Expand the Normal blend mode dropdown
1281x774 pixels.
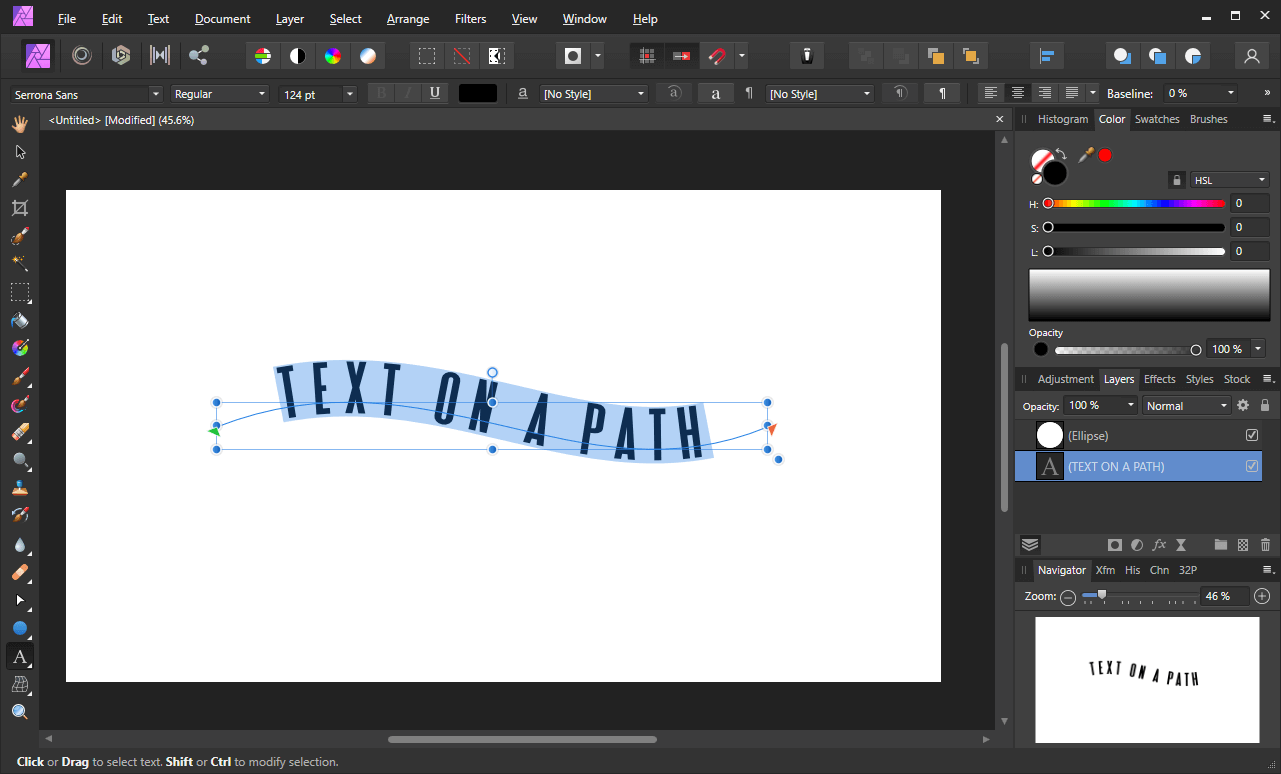tap(1187, 406)
